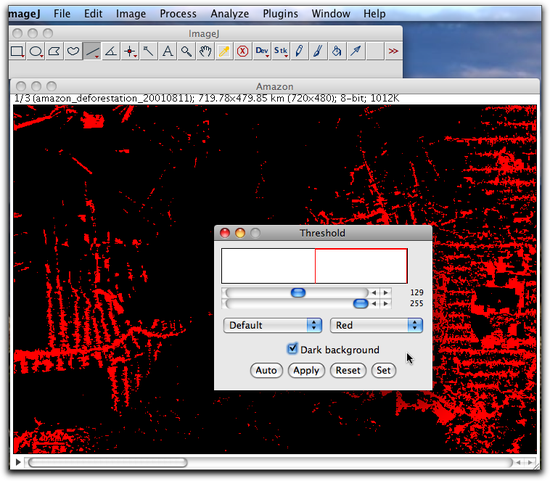This screenshot has width=550, height=481.
Task: Select the Point tool
Action: pos(130,51)
